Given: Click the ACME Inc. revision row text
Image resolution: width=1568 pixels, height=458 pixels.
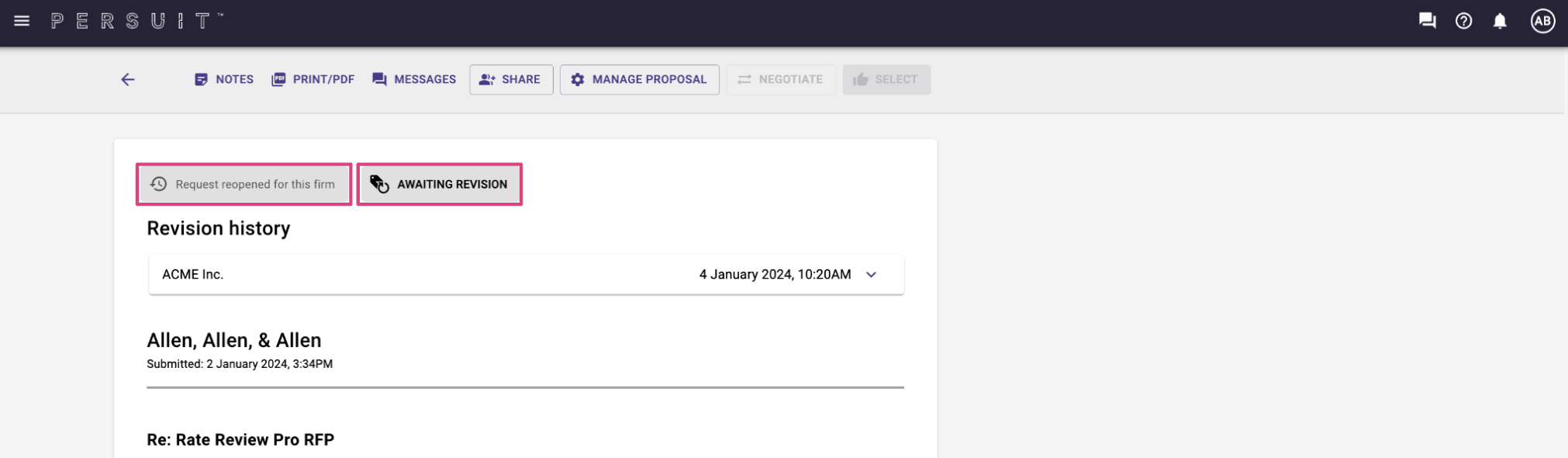Looking at the screenshot, I should click(193, 275).
